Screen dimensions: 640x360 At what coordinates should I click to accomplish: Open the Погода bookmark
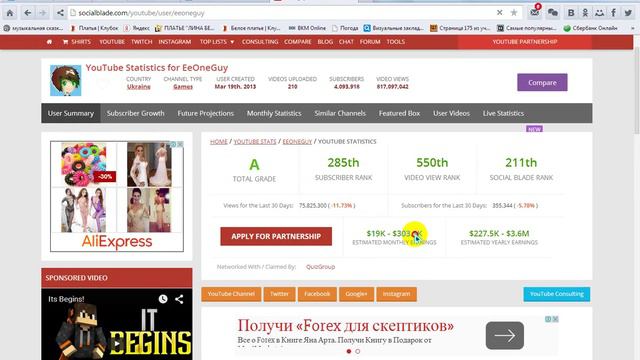click(x=345, y=28)
